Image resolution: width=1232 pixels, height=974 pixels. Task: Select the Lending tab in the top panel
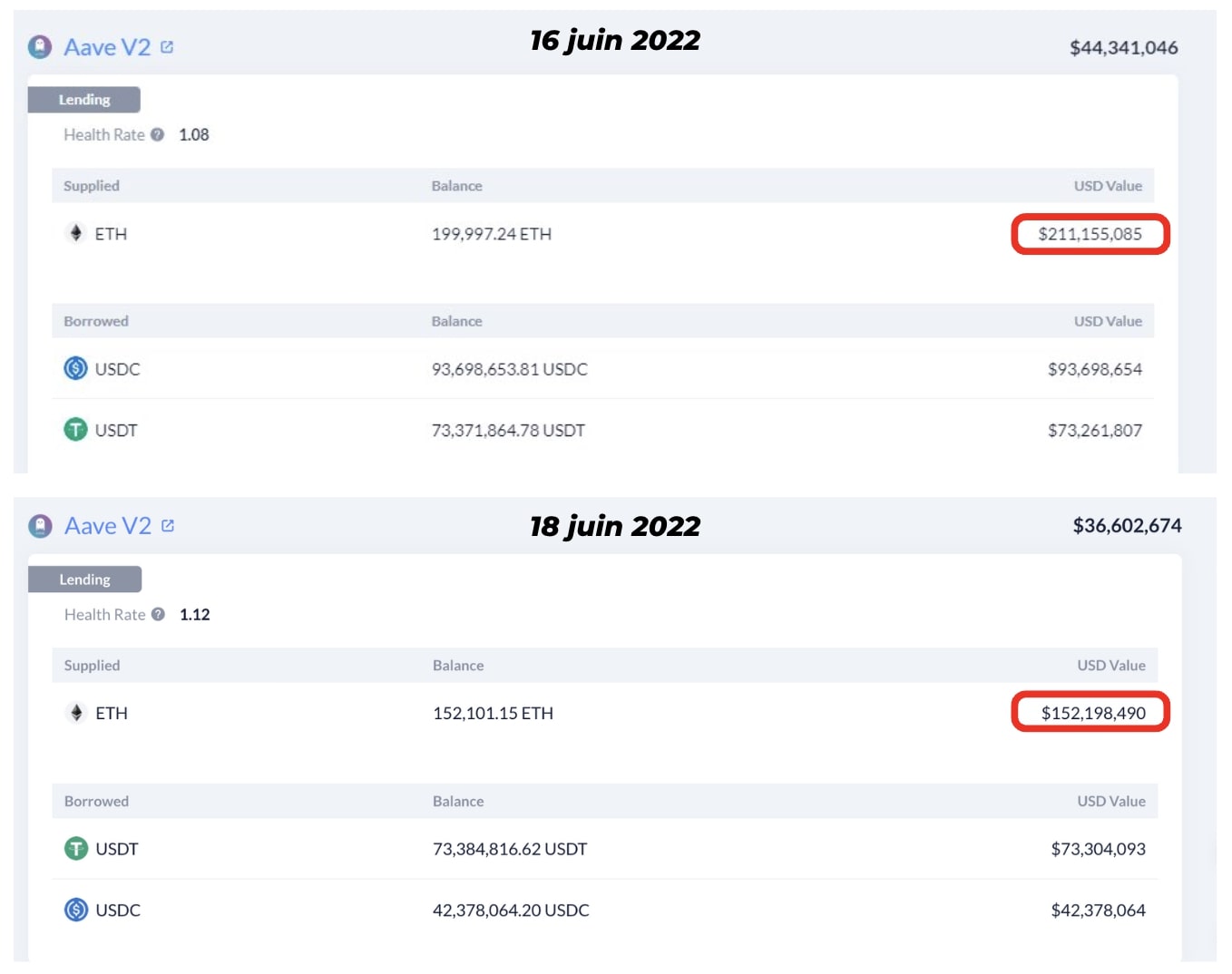pos(84,100)
